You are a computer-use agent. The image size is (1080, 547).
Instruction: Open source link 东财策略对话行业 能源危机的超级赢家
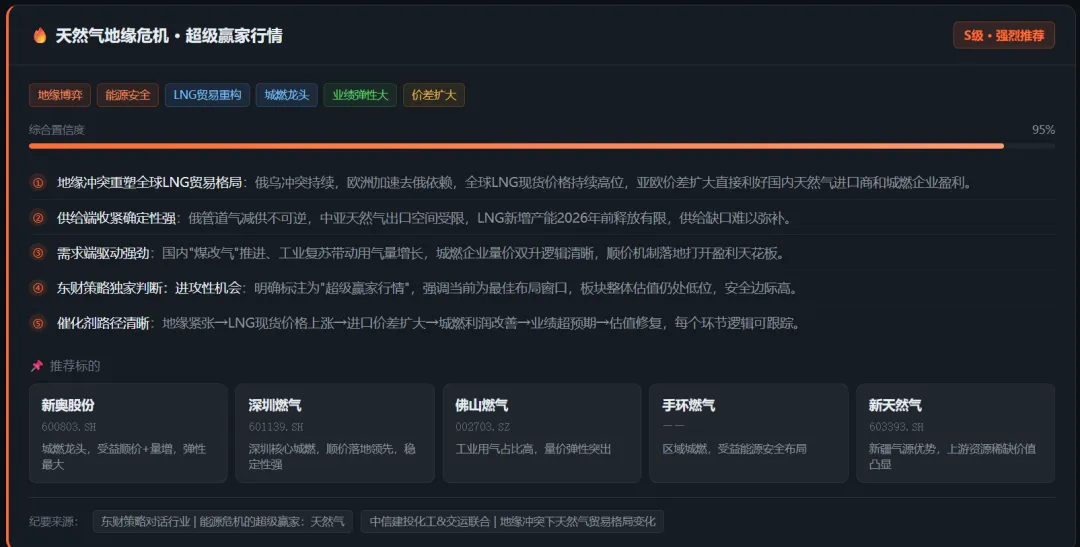point(222,522)
